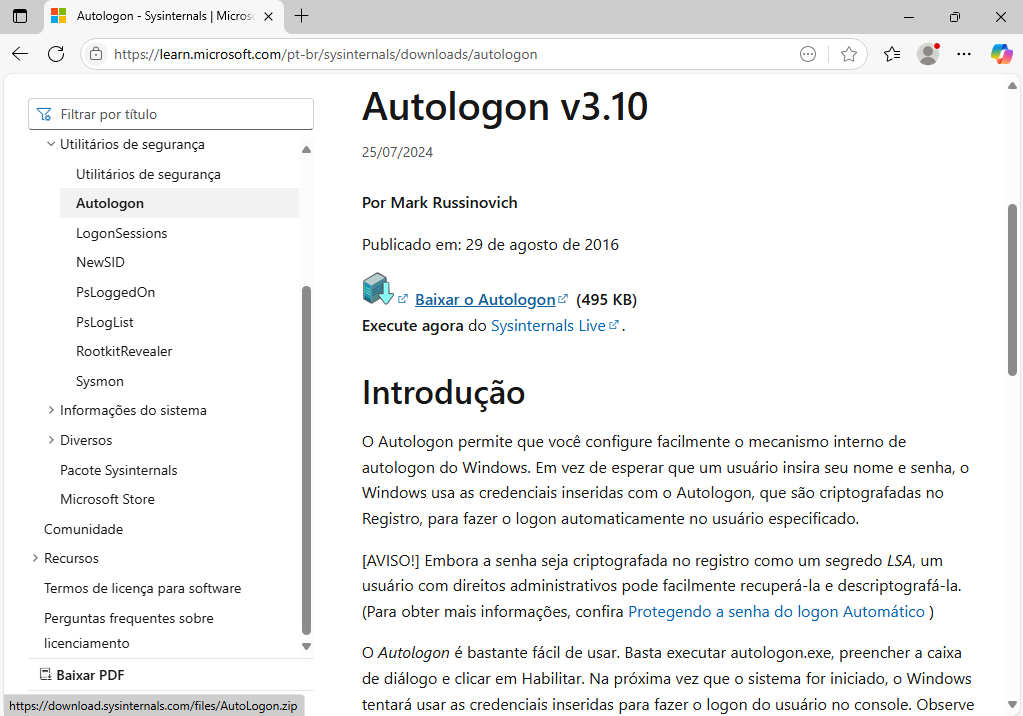
Task: Open the PsLogList page
Action: click(104, 322)
